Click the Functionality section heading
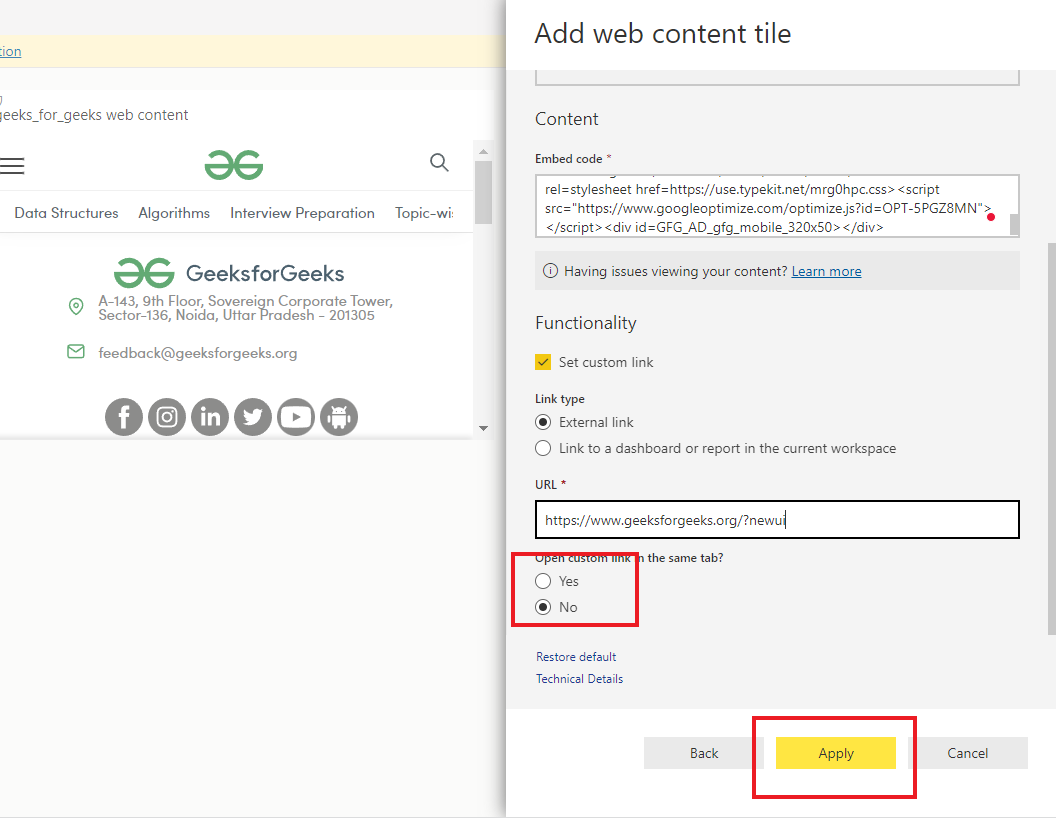The height and width of the screenshot is (825, 1056). 586,323
